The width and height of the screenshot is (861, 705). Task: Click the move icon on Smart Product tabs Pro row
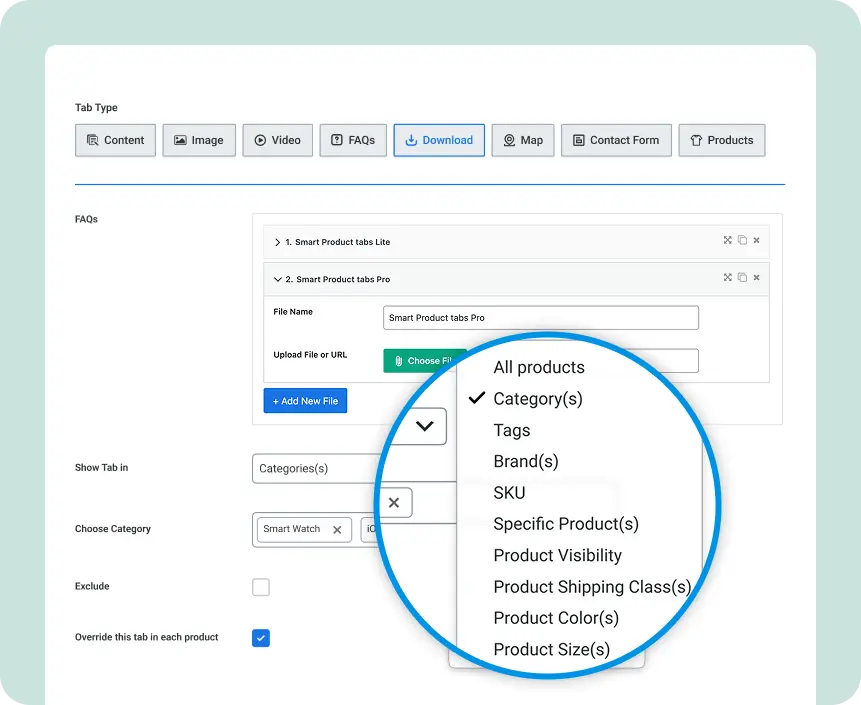[x=728, y=278]
